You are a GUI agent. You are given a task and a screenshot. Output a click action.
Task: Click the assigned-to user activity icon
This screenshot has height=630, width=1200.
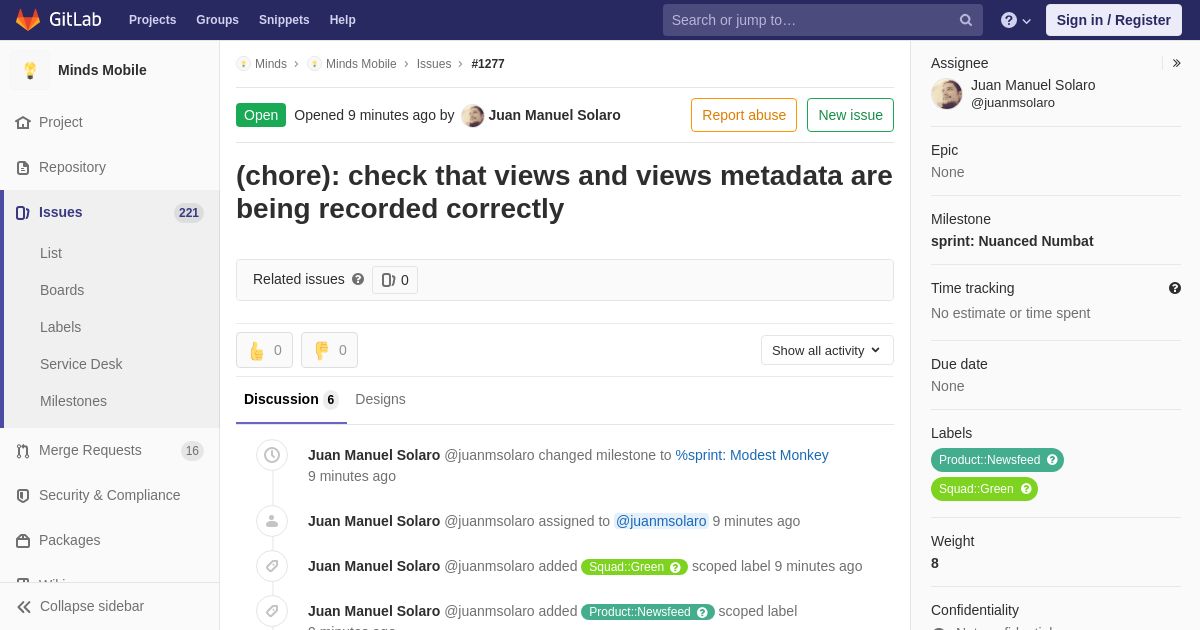click(272, 521)
